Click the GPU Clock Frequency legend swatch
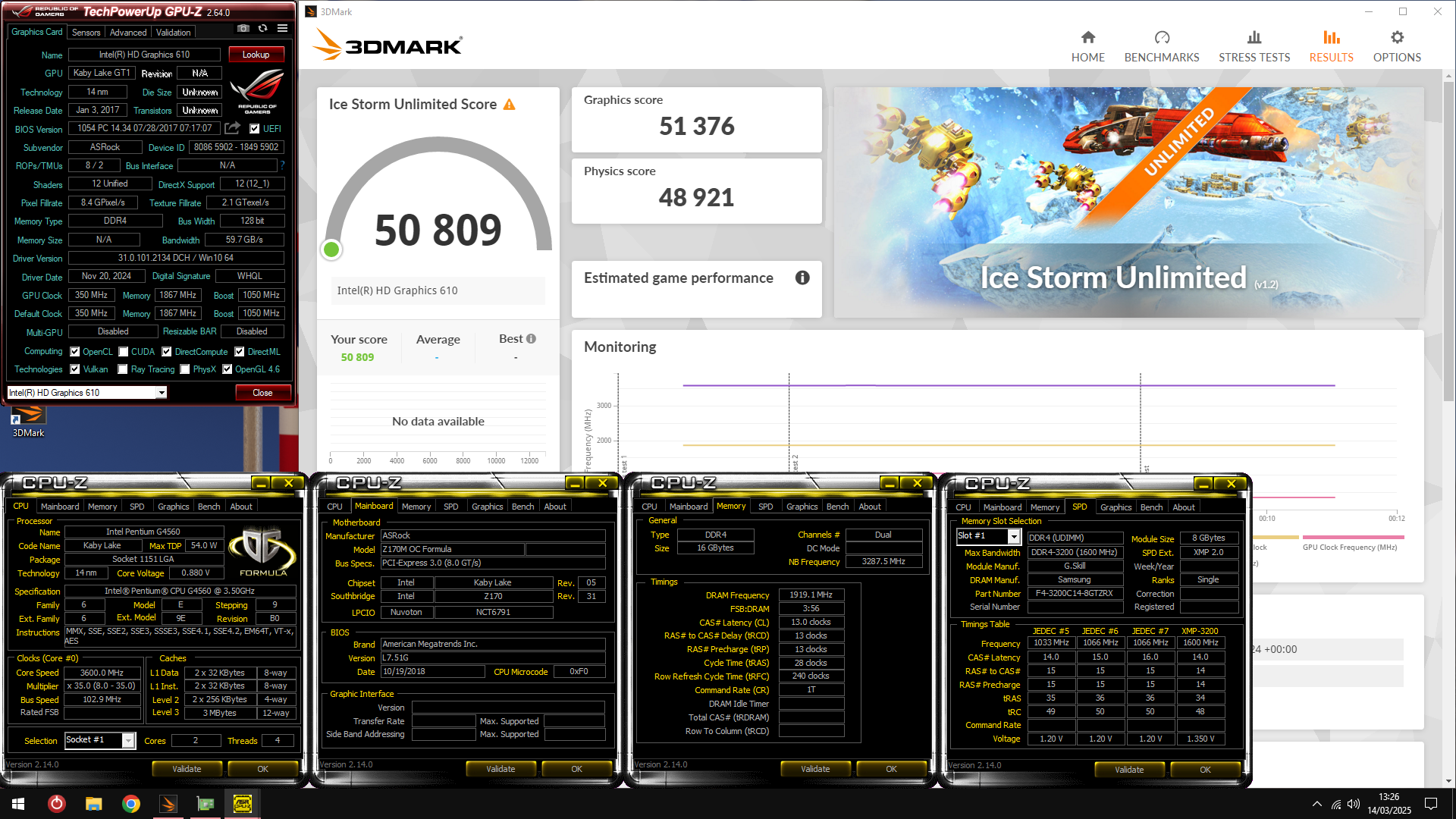 point(1353,537)
